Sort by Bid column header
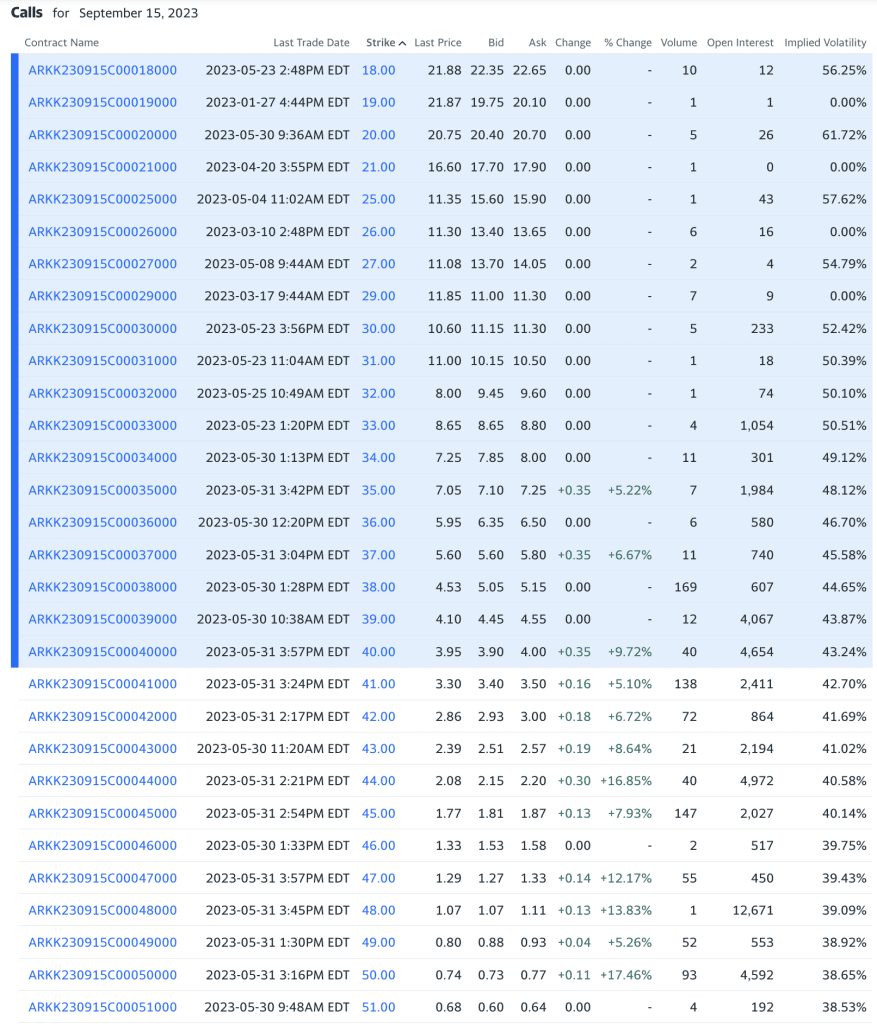 coord(496,42)
